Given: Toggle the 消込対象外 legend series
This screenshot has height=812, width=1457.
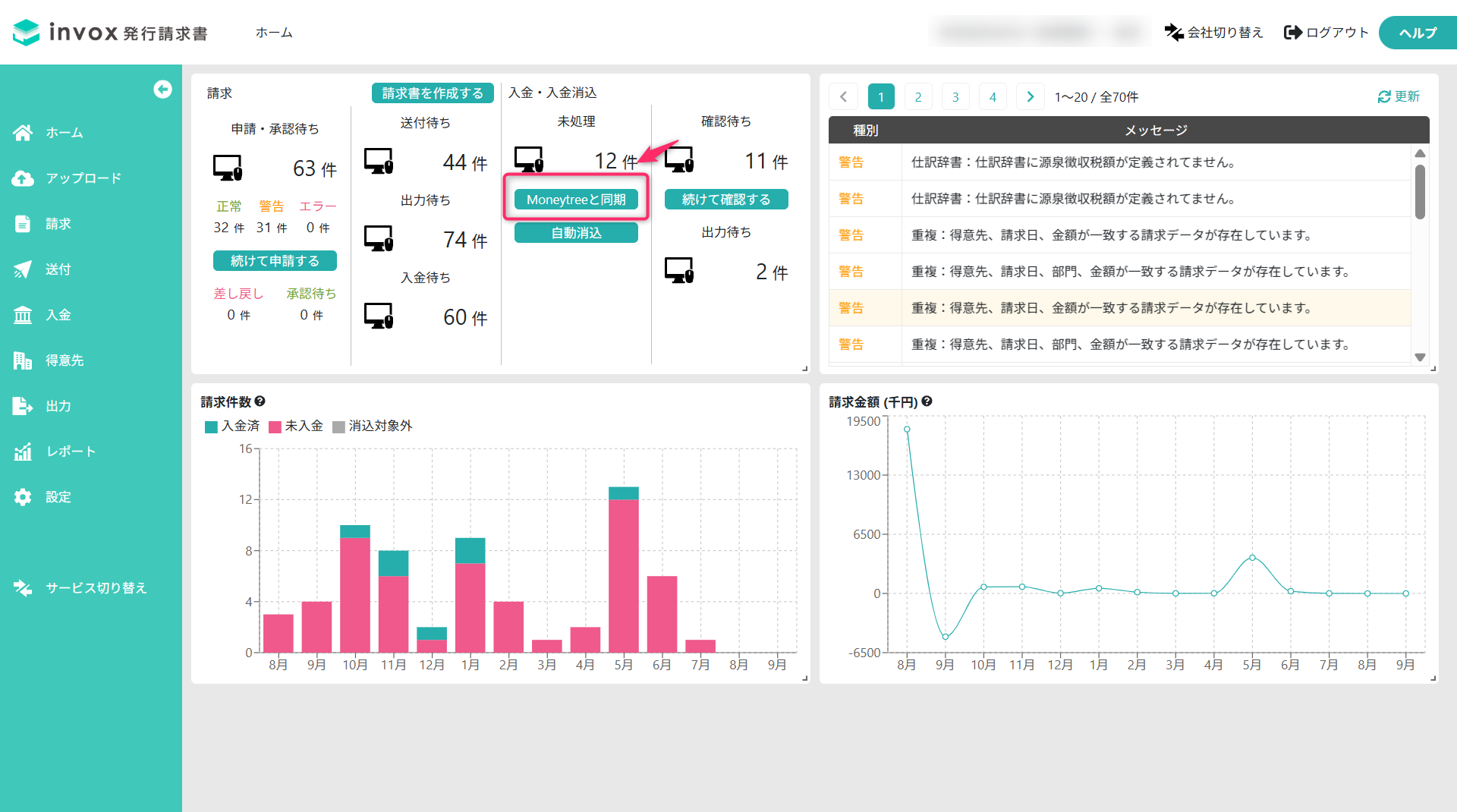Looking at the screenshot, I should pos(373,426).
